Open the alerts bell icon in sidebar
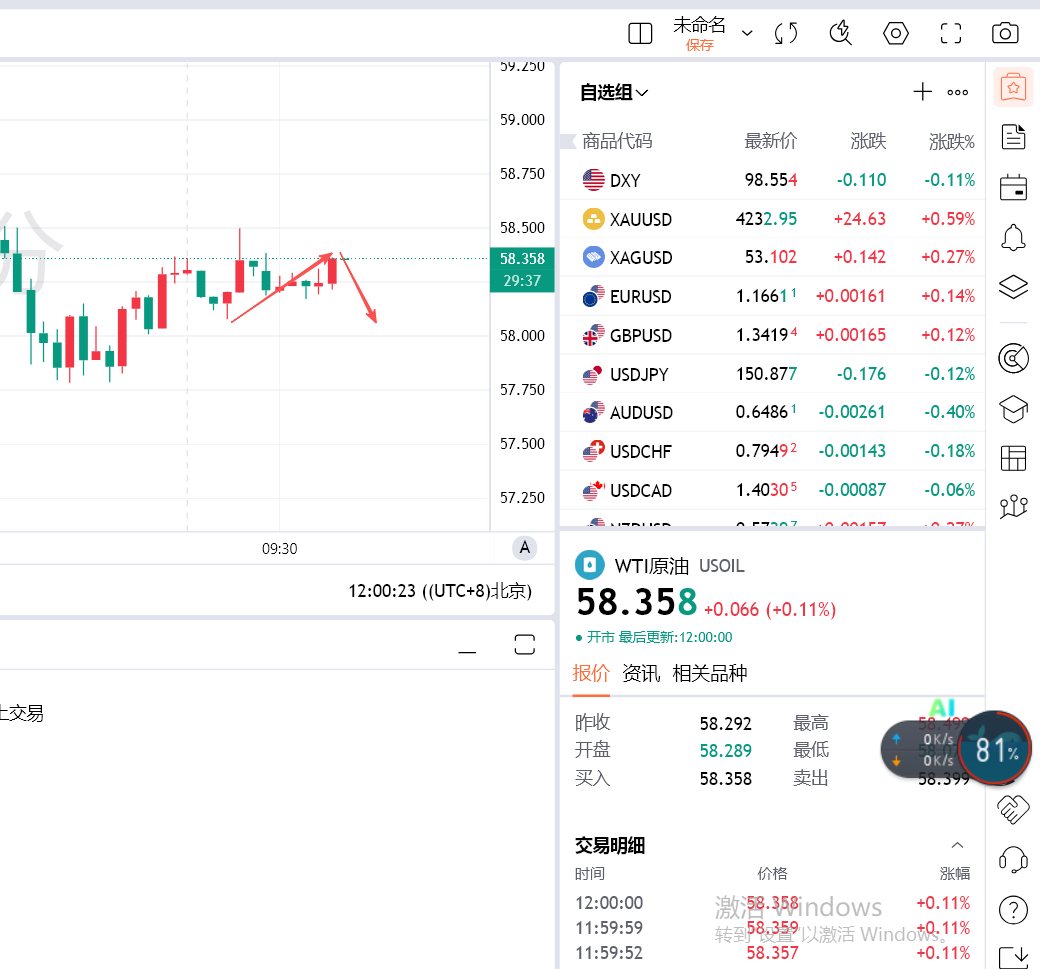The height and width of the screenshot is (969, 1040). coord(1013,237)
